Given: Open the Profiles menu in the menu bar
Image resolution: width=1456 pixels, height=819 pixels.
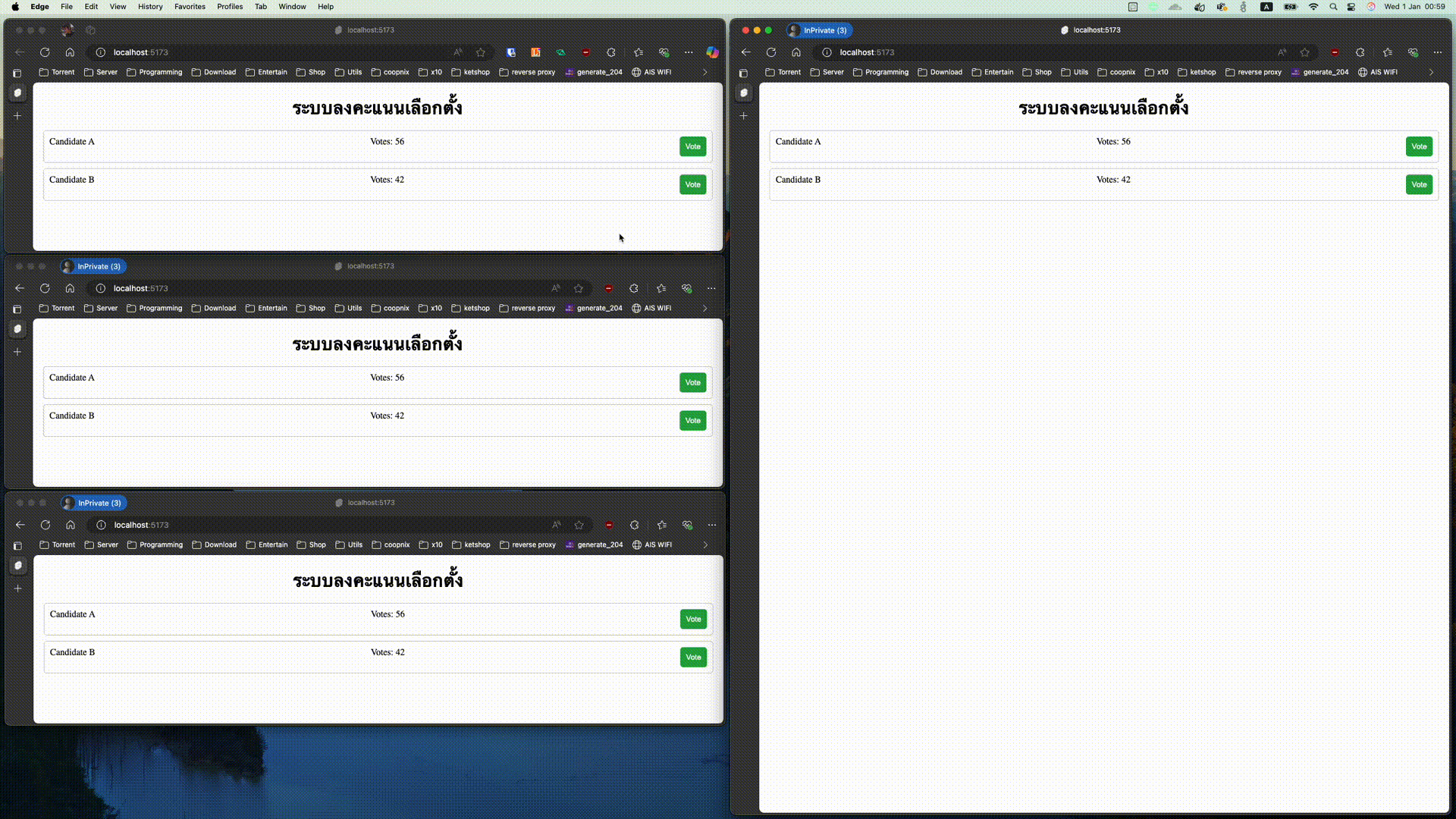Looking at the screenshot, I should pyautogui.click(x=230, y=7).
